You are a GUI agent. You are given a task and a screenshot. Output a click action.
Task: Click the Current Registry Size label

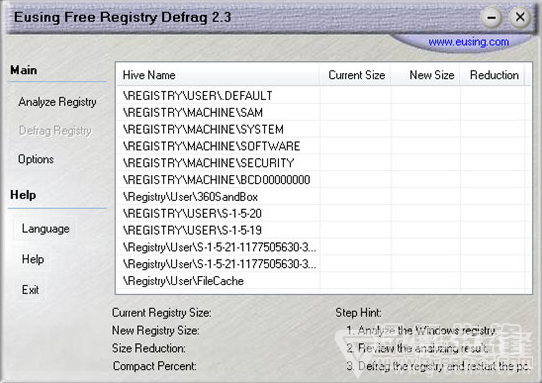(161, 313)
